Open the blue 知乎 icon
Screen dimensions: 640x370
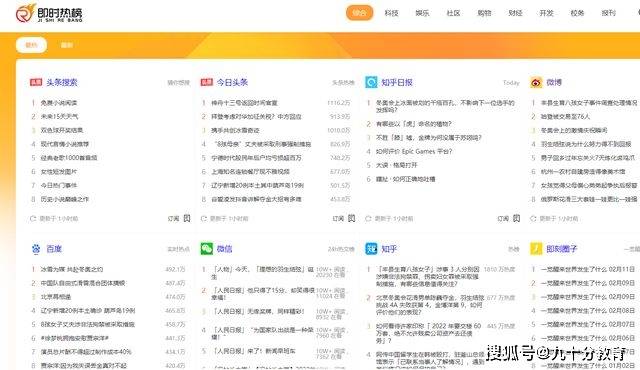pyautogui.click(x=371, y=249)
